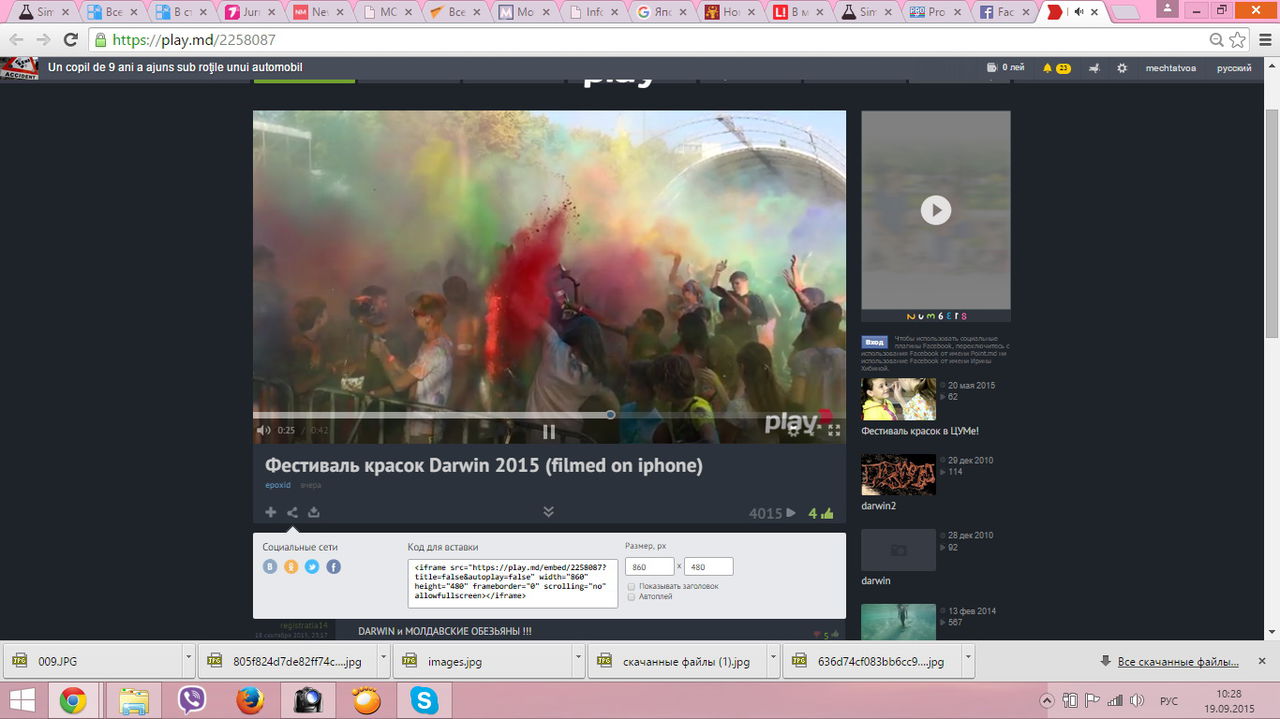
Task: Open dropdown for 636d74cf083bb6cc9 download
Action: pyautogui.click(x=967, y=661)
